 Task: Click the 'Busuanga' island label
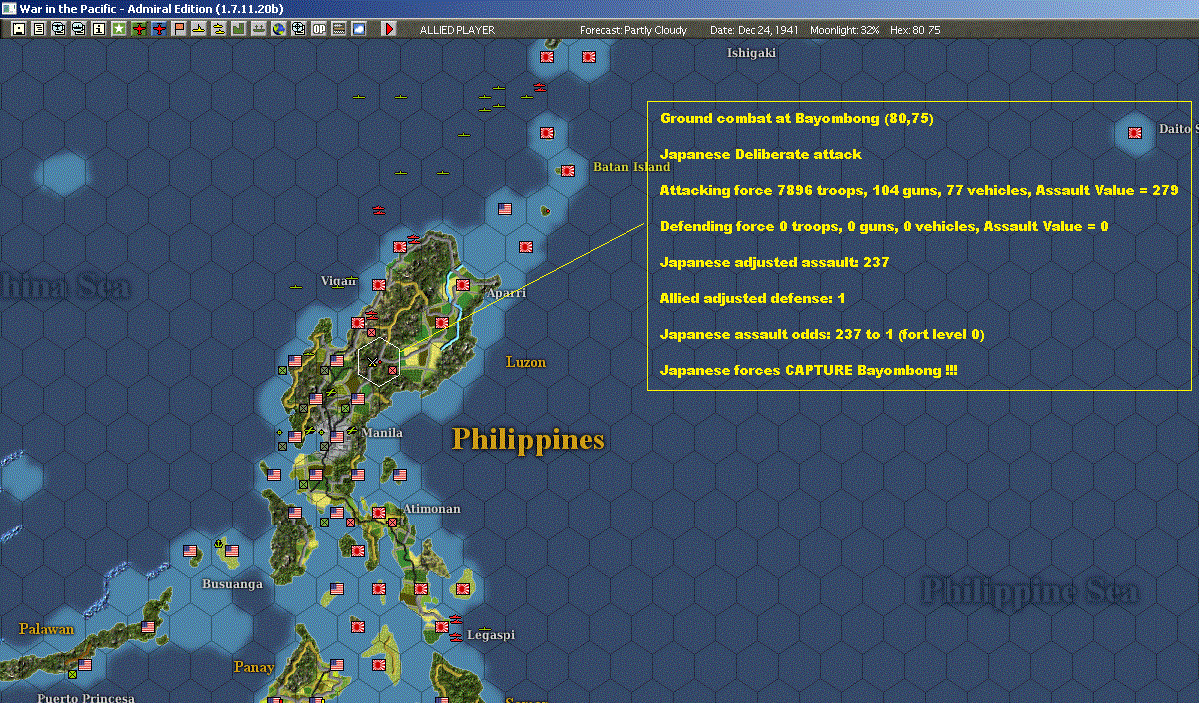click(x=232, y=584)
